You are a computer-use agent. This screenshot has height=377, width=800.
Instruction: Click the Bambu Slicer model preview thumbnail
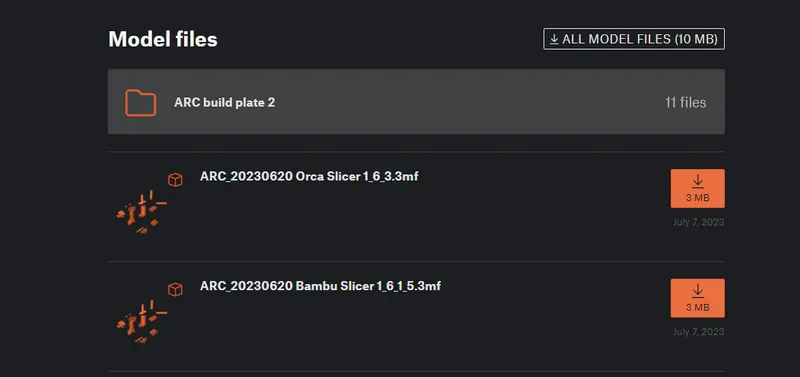(x=141, y=322)
